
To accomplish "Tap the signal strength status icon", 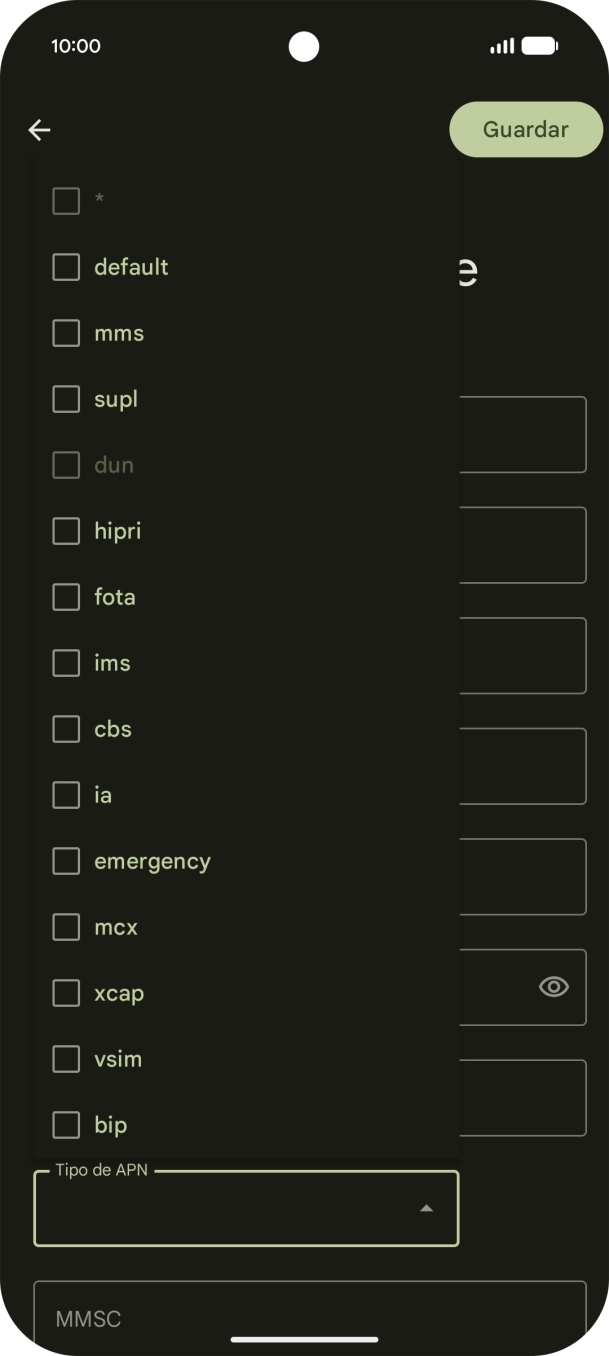I will pos(502,46).
